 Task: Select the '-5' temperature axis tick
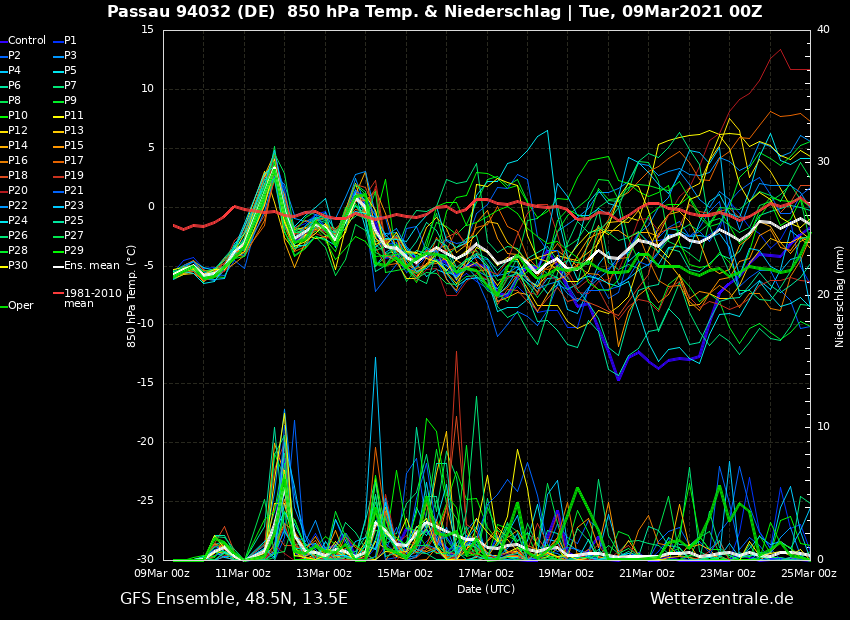147,266
